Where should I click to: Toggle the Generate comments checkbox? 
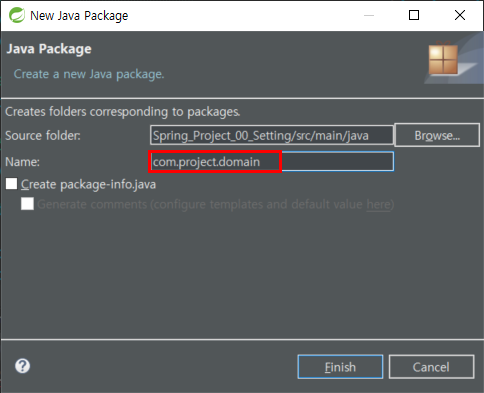(x=27, y=204)
